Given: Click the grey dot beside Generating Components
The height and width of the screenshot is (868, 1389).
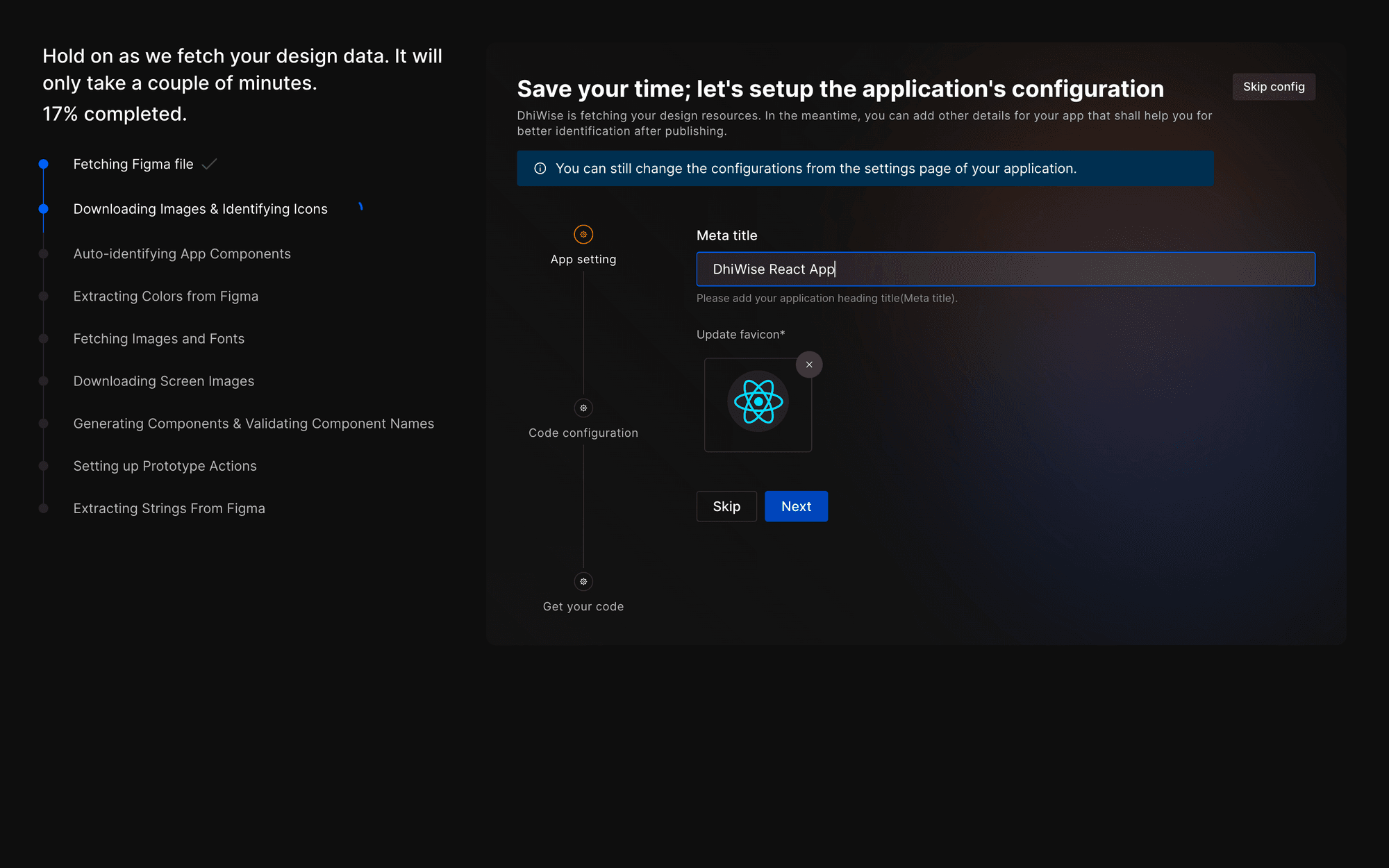Looking at the screenshot, I should (43, 423).
